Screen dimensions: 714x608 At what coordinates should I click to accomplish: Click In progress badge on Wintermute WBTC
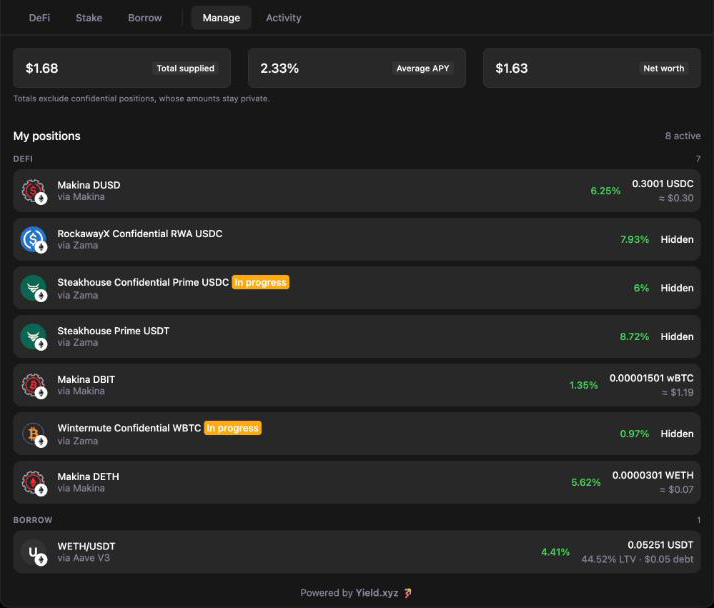[x=233, y=428]
